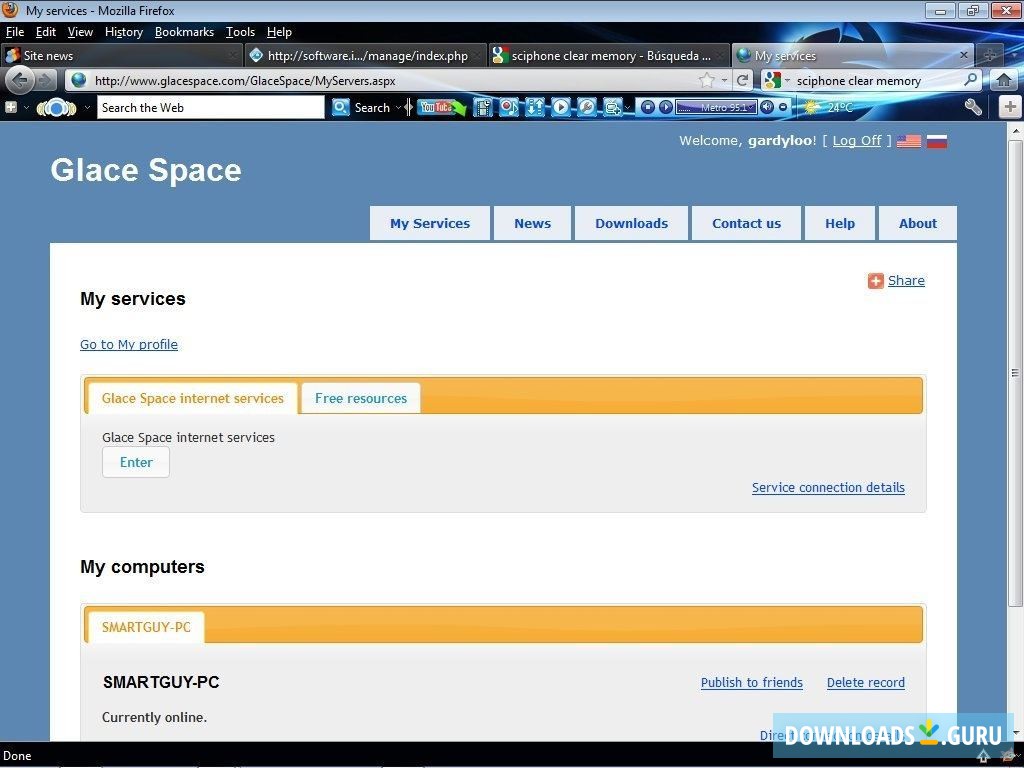Click inside the Search the Web field
Screen dimensions: 1024x768
210,107
